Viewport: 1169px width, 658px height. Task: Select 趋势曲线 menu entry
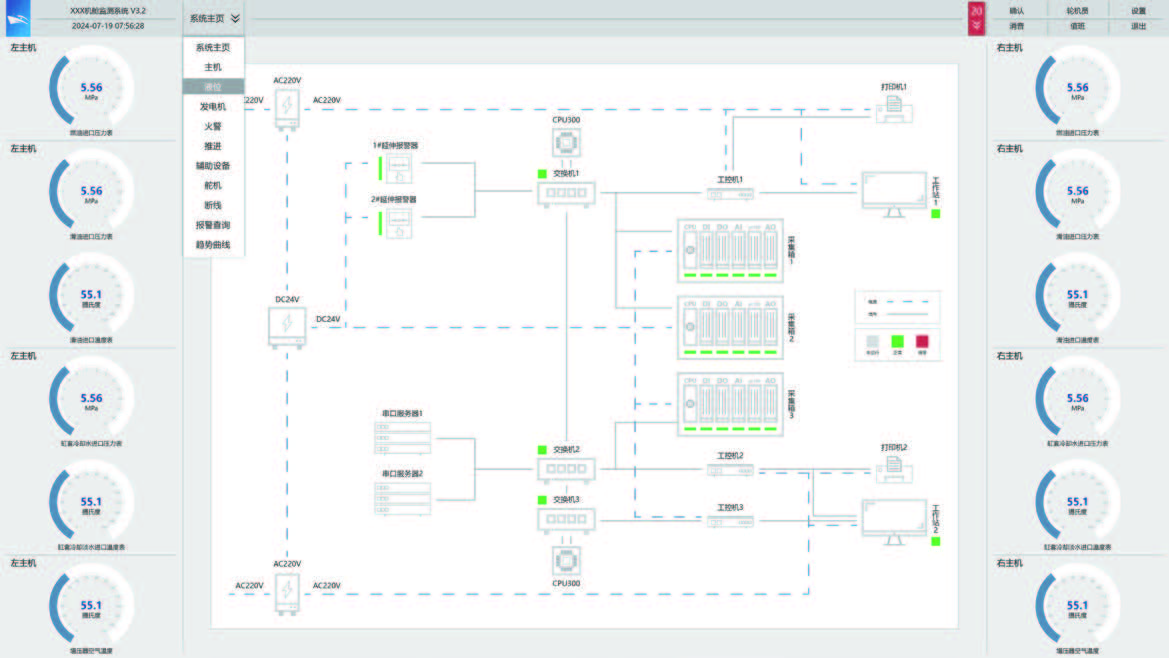tap(213, 245)
